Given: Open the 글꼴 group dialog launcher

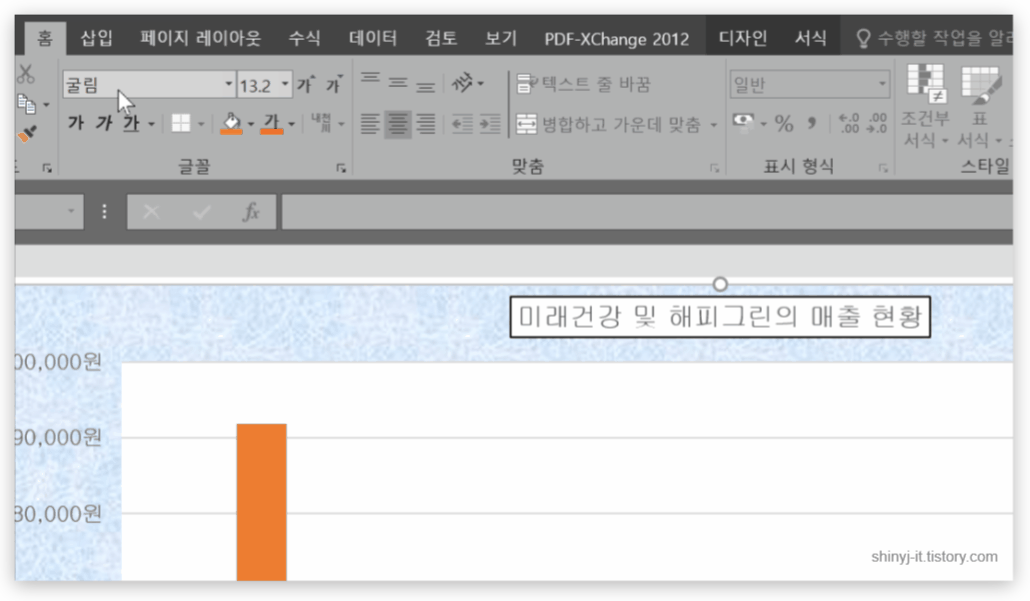Looking at the screenshot, I should [x=341, y=168].
